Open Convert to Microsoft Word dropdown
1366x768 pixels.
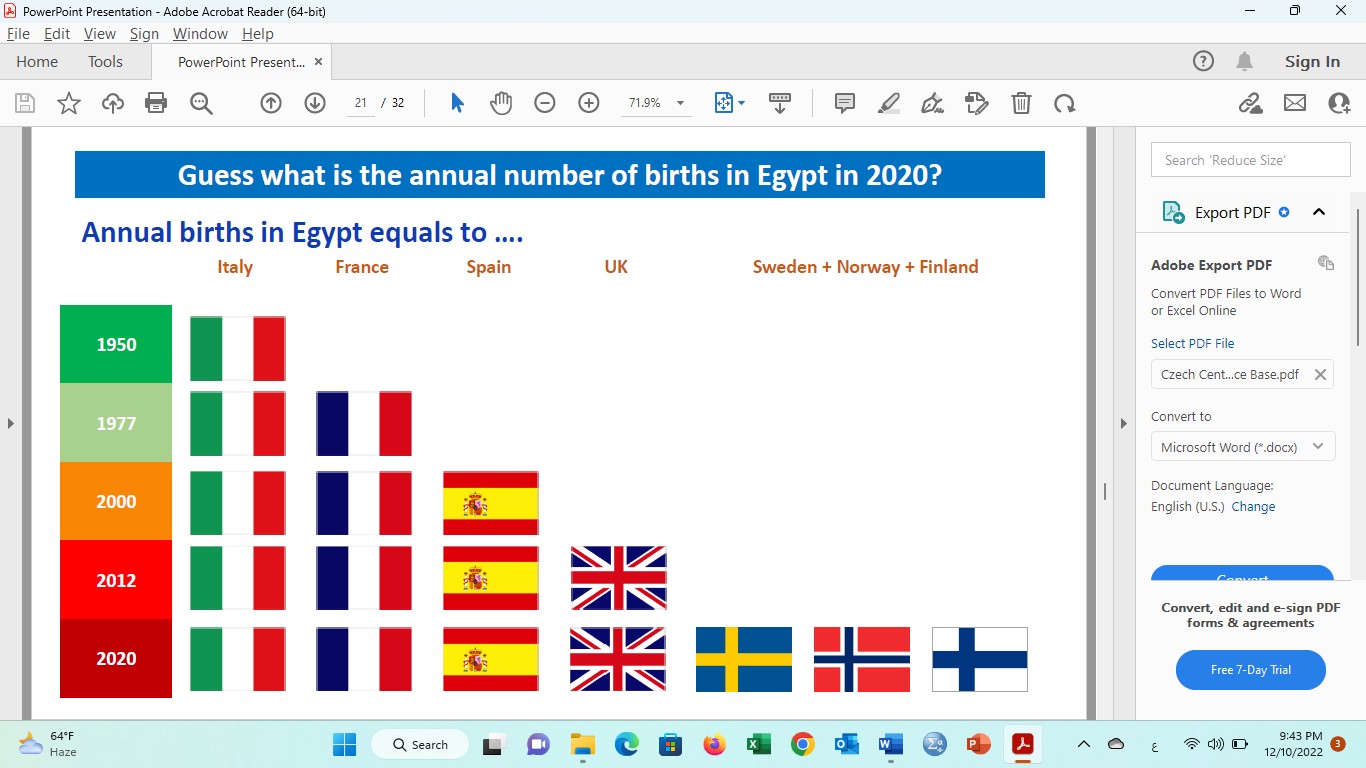coord(1243,447)
